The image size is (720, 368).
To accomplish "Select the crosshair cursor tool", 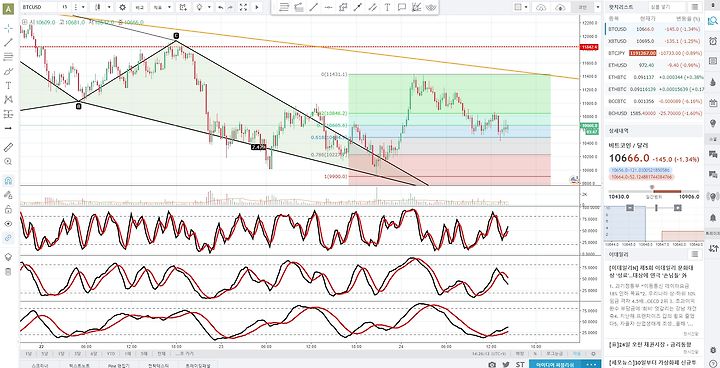I will pos(8,28).
